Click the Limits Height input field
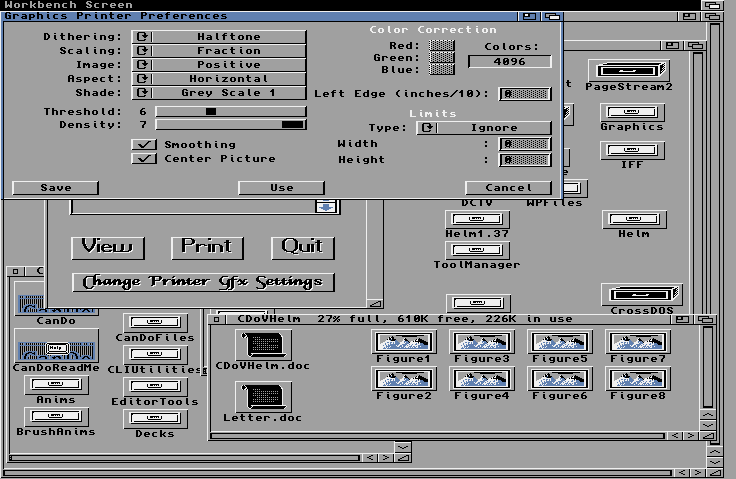Image resolution: width=736 pixels, height=479 pixels. 525,160
